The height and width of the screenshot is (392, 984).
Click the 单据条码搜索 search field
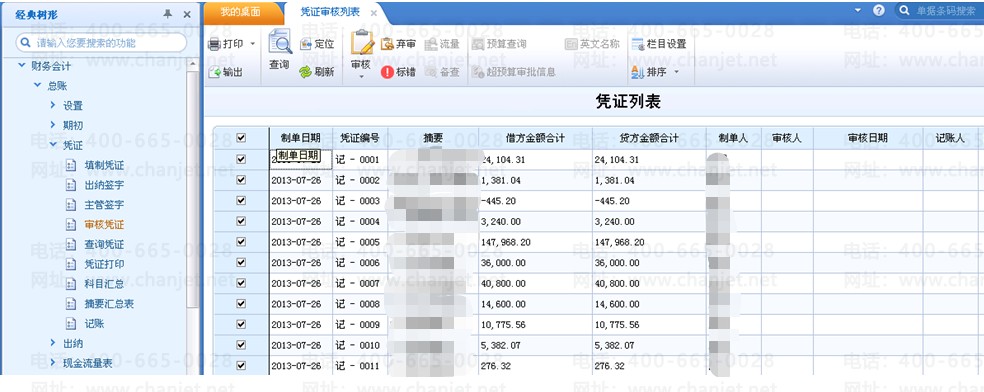click(940, 11)
